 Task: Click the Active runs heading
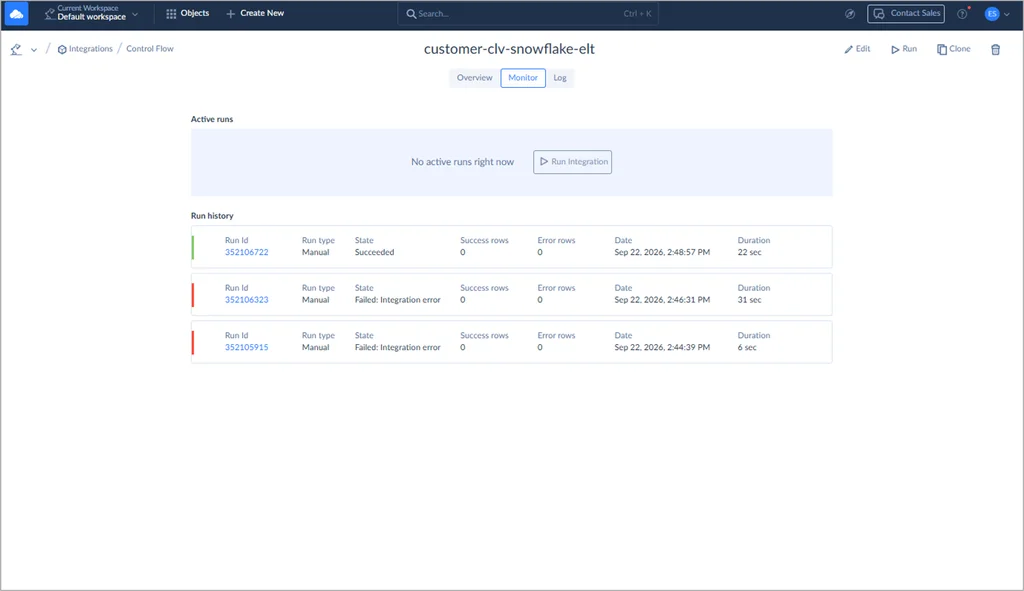(212, 119)
